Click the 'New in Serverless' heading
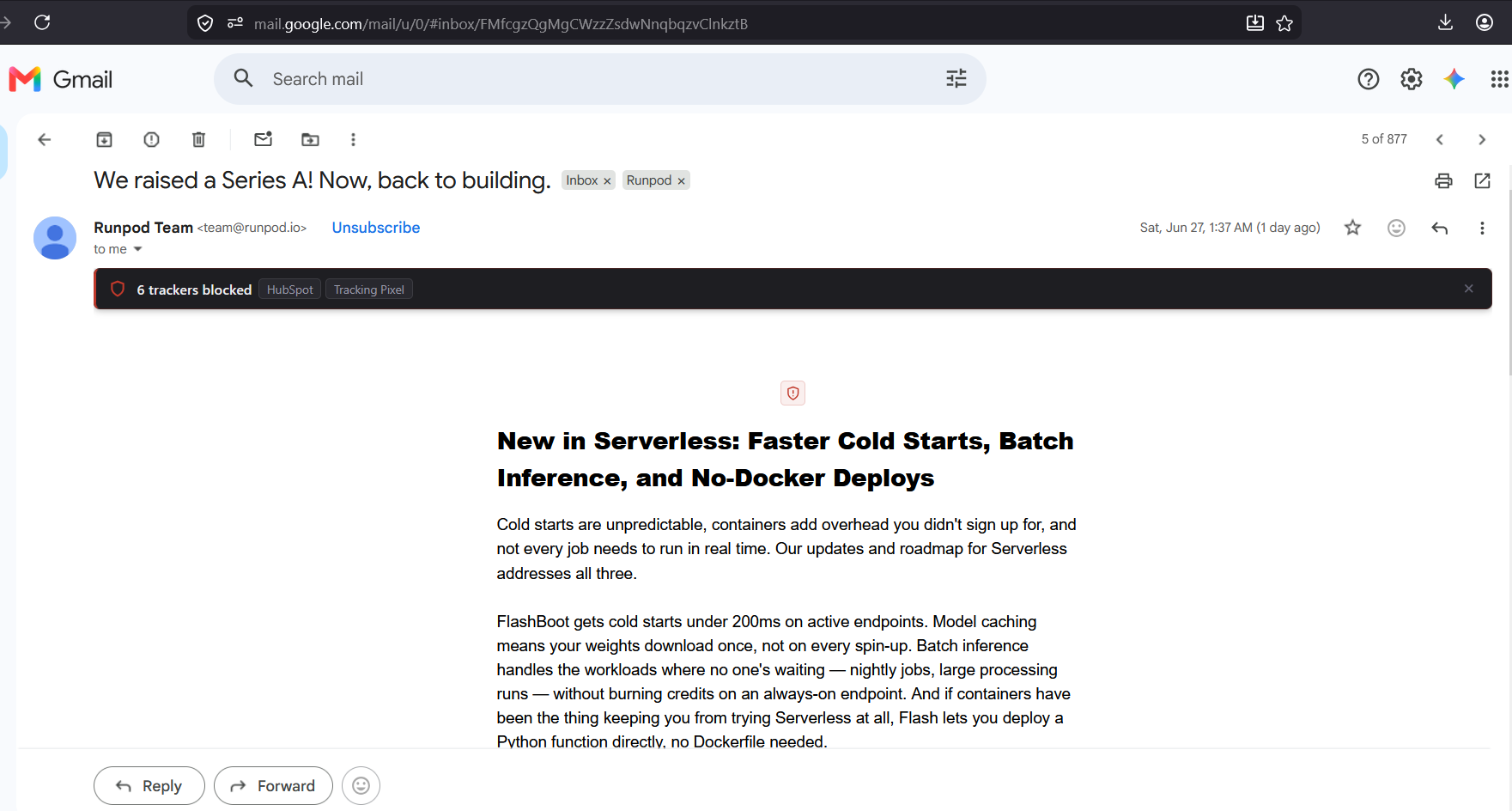This screenshot has height=811, width=1512. pos(786,460)
